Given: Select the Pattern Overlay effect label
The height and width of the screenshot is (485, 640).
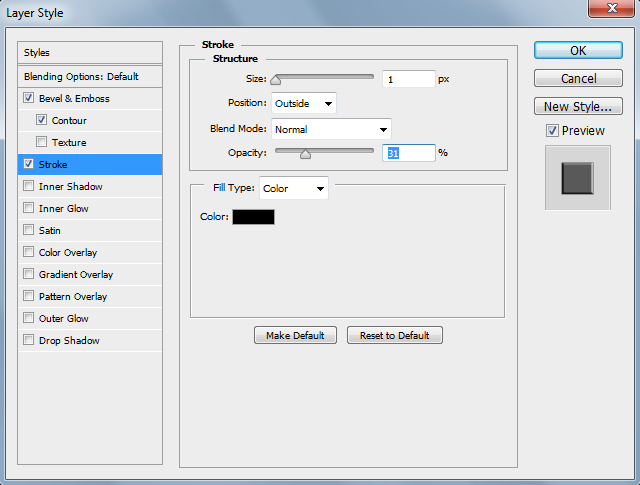Looking at the screenshot, I should [x=73, y=296].
